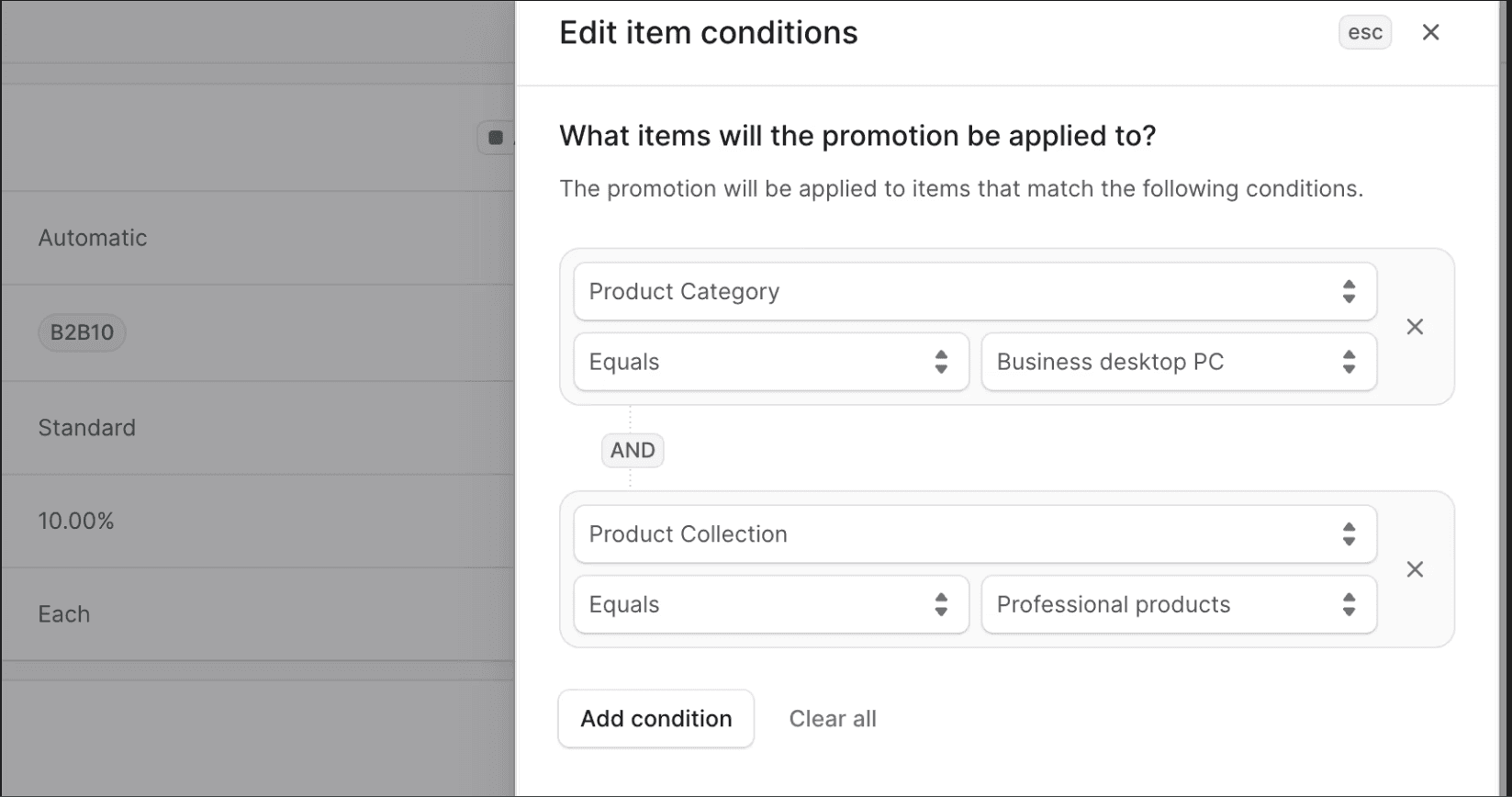The image size is (1512, 797).
Task: Click the AND connector badge between conditions
Action: (631, 450)
